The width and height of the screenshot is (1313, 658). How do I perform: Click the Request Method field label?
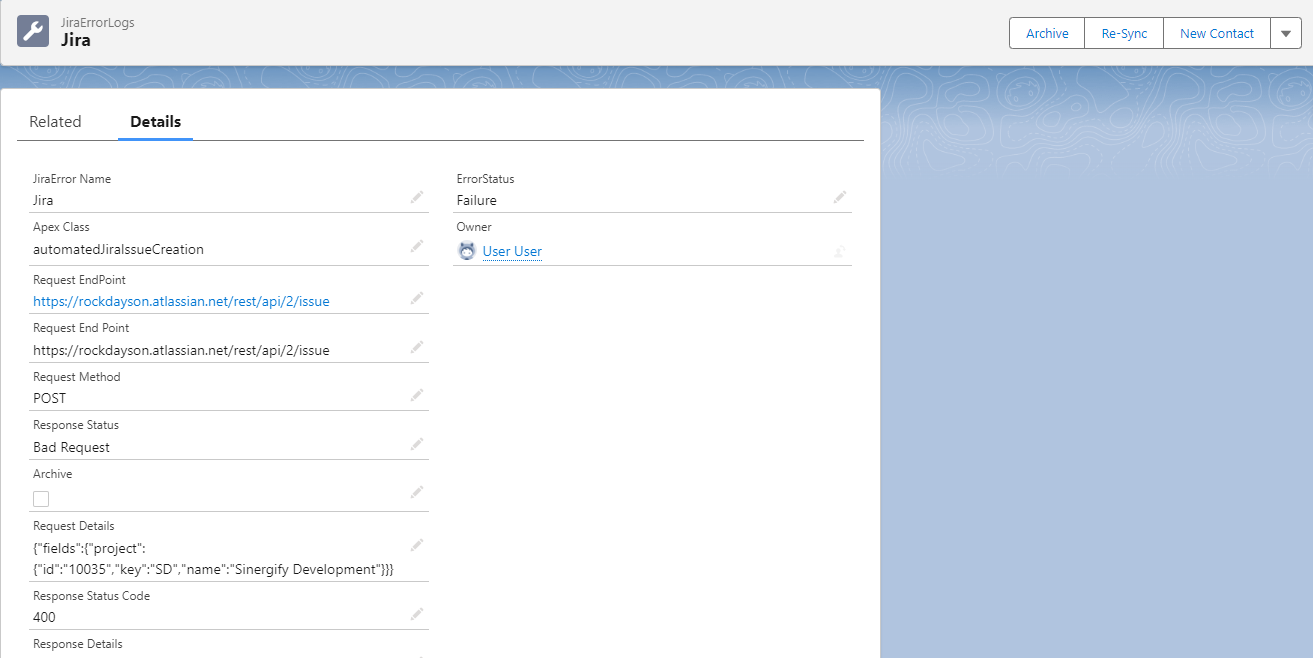[76, 377]
